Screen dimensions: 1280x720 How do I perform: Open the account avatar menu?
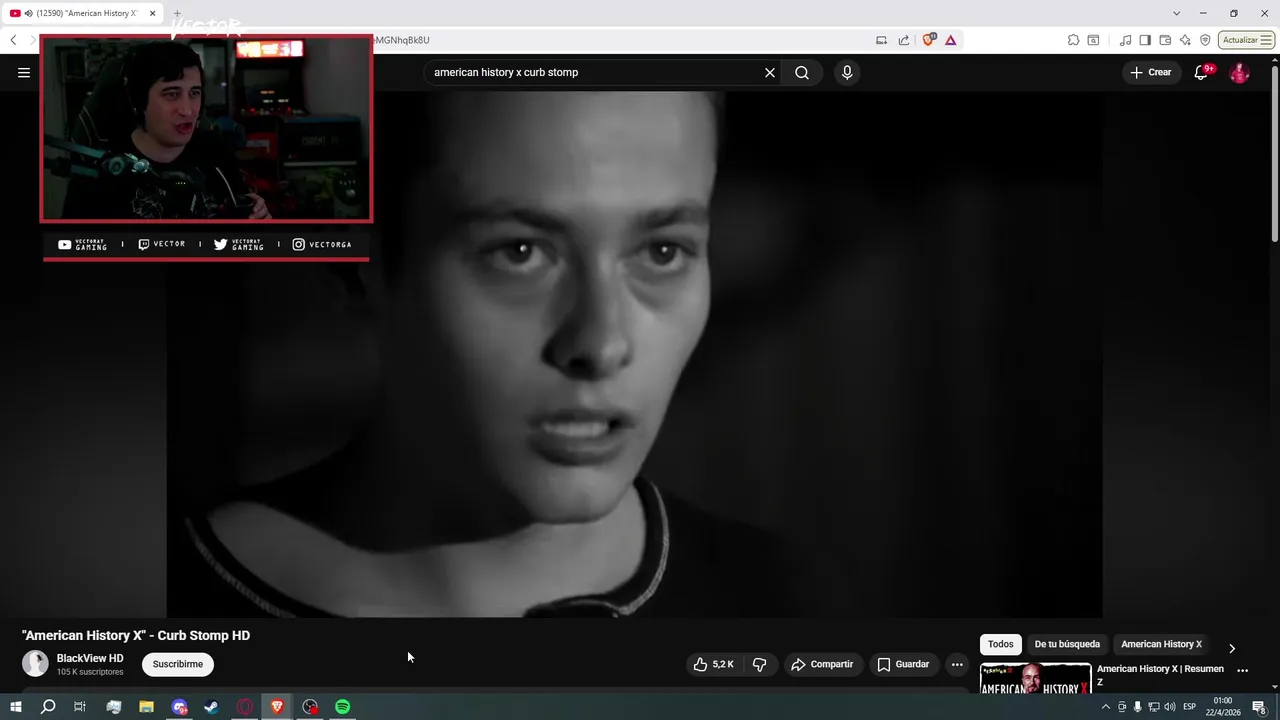point(1239,72)
